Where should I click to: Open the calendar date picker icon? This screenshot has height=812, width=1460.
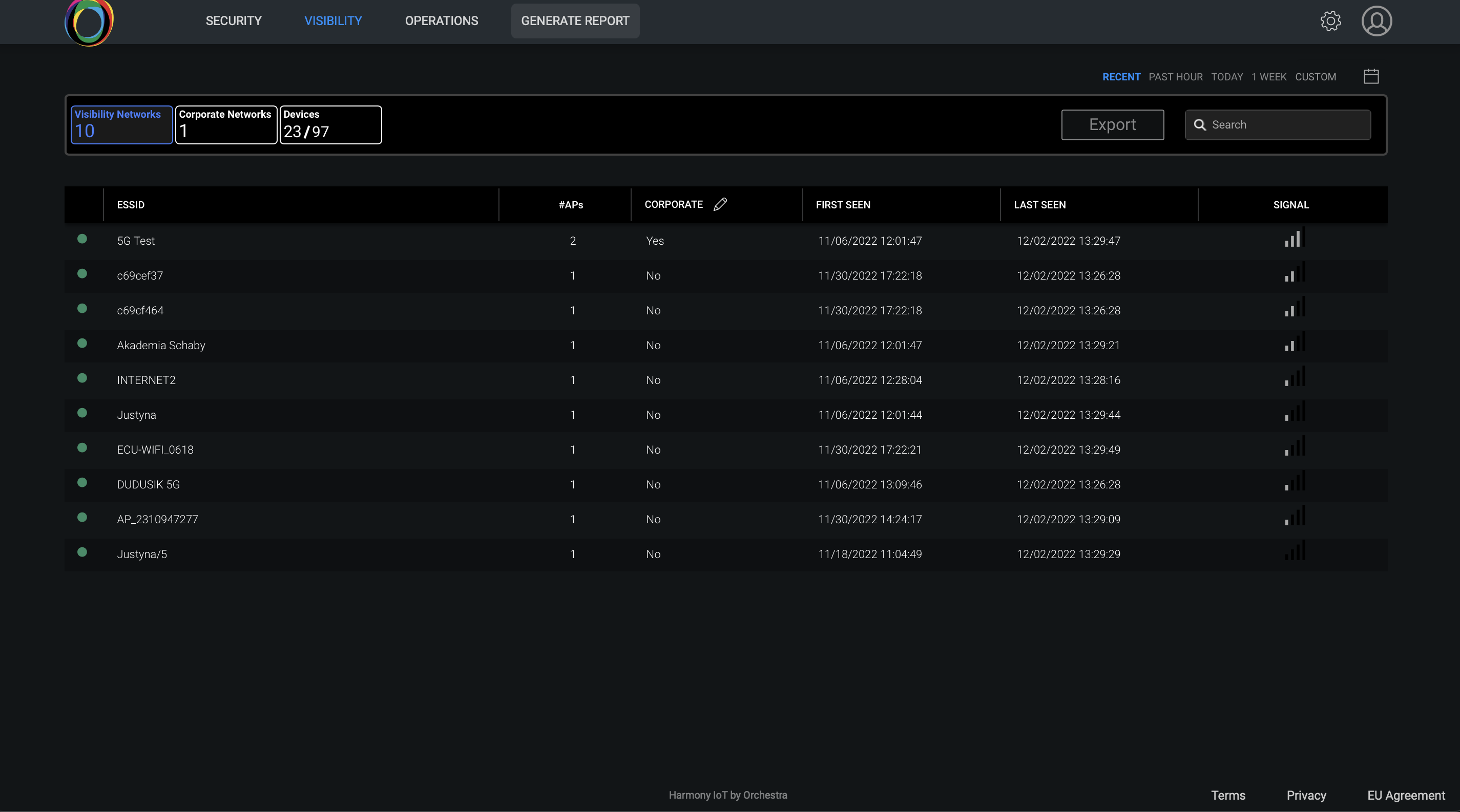click(1371, 76)
